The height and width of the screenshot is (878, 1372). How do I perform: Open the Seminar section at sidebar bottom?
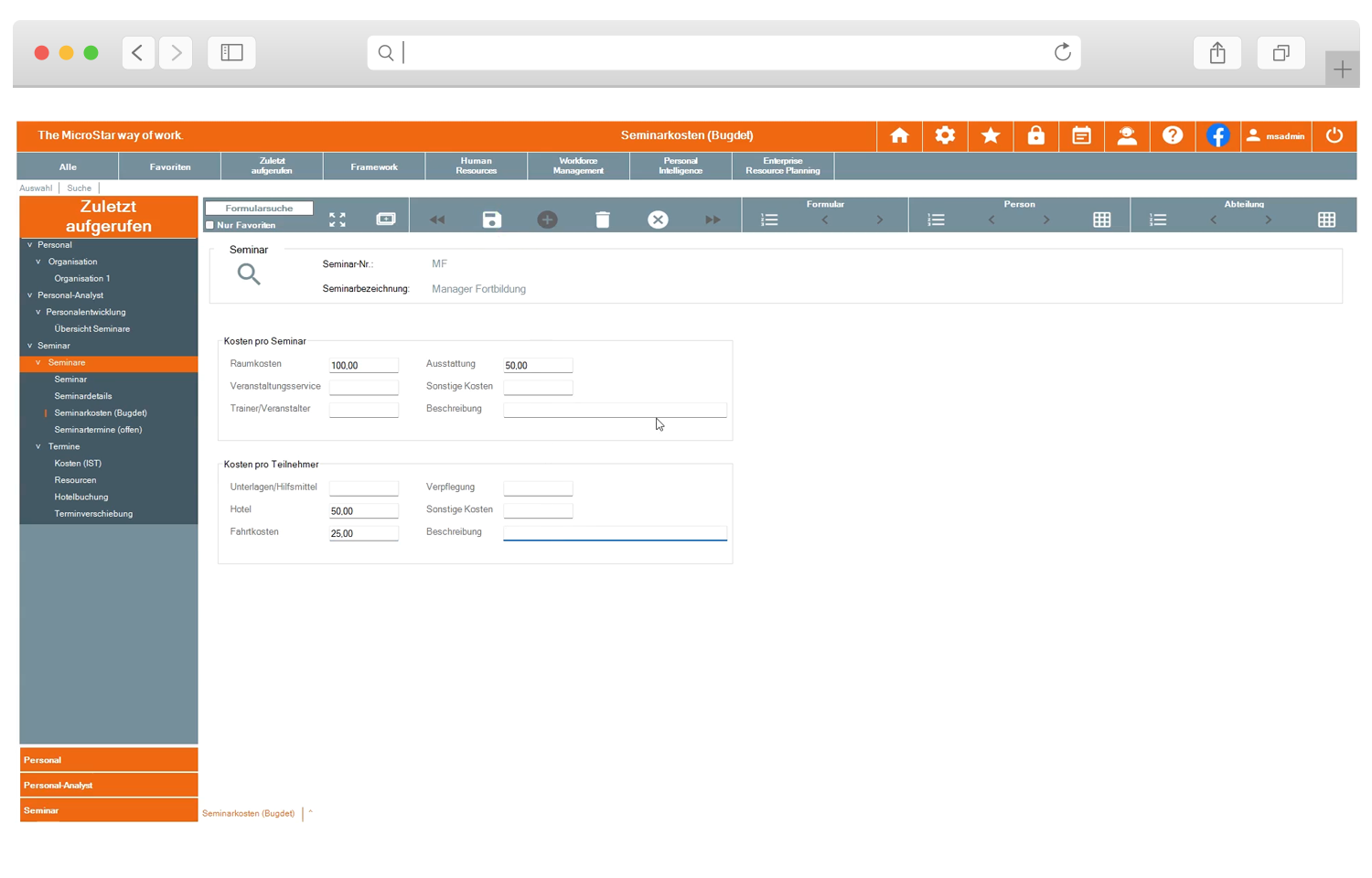tap(109, 810)
